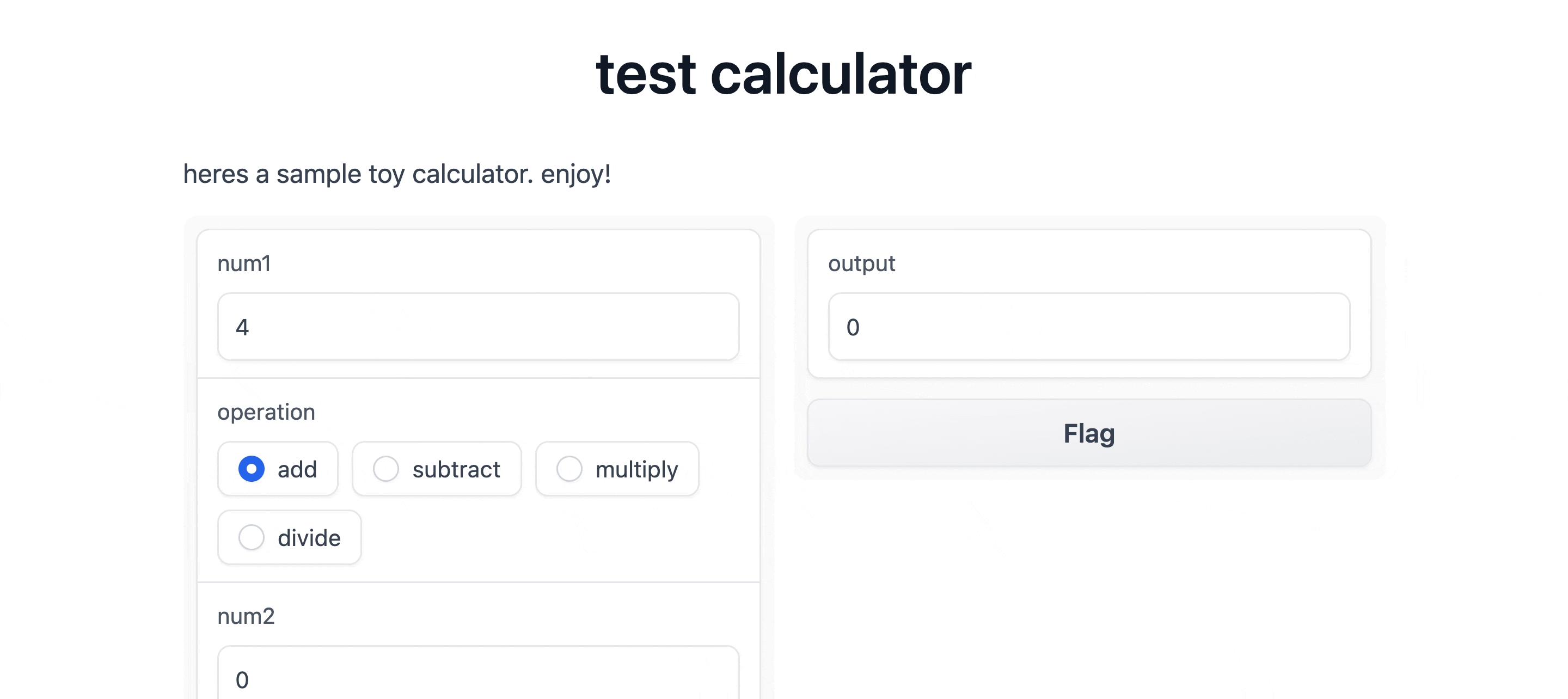Click the add radio label text
Viewport: 1568px width, 699px height.
tap(297, 469)
